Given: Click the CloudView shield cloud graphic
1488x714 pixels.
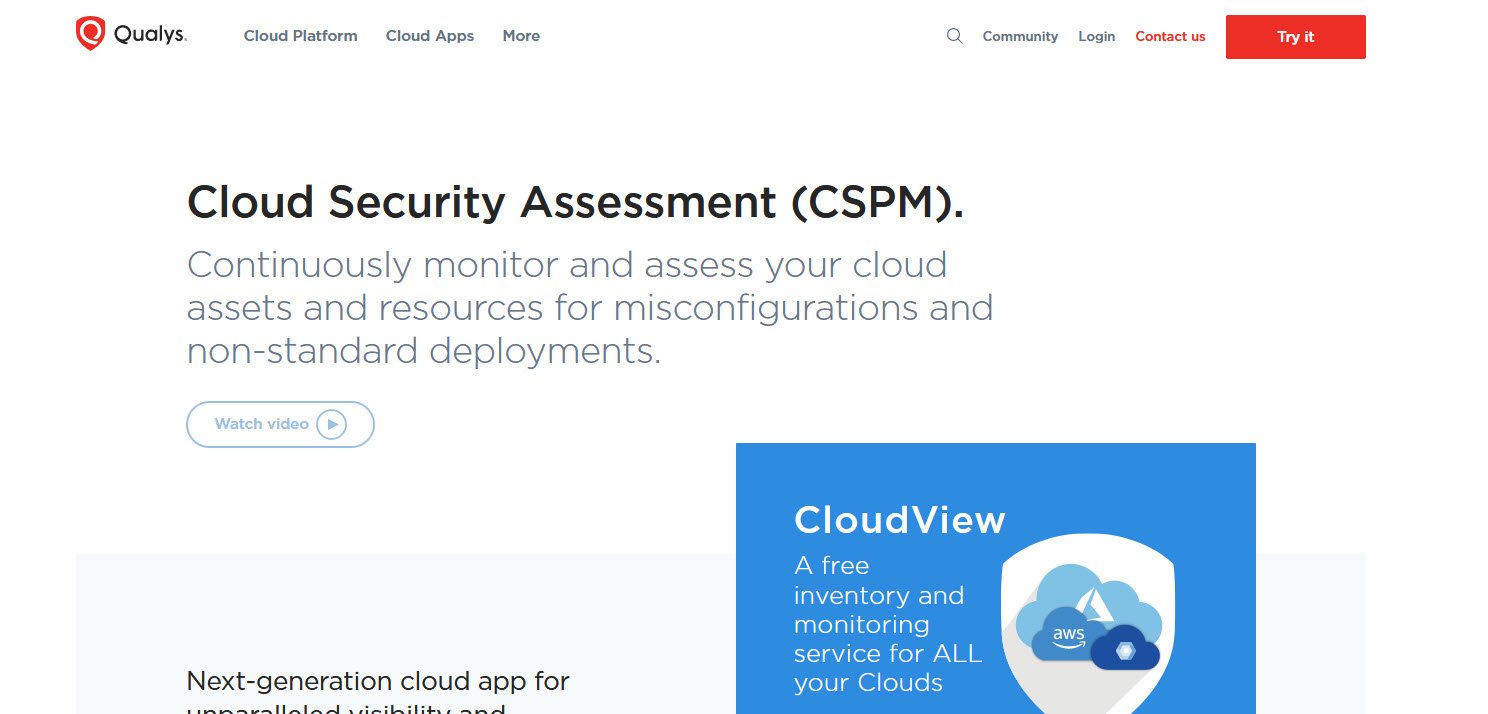Looking at the screenshot, I should point(1087,624).
